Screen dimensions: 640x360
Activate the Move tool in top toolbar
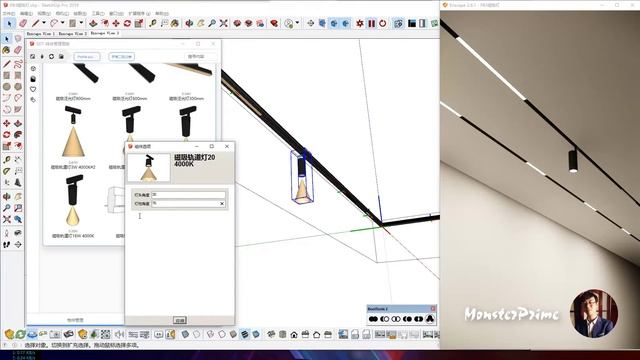116,24
